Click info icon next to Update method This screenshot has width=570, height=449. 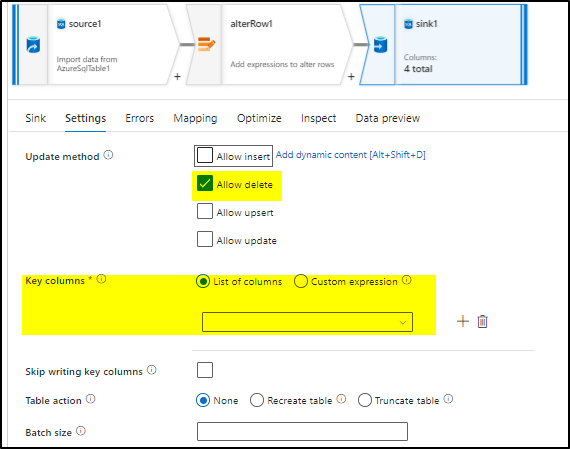point(108,155)
